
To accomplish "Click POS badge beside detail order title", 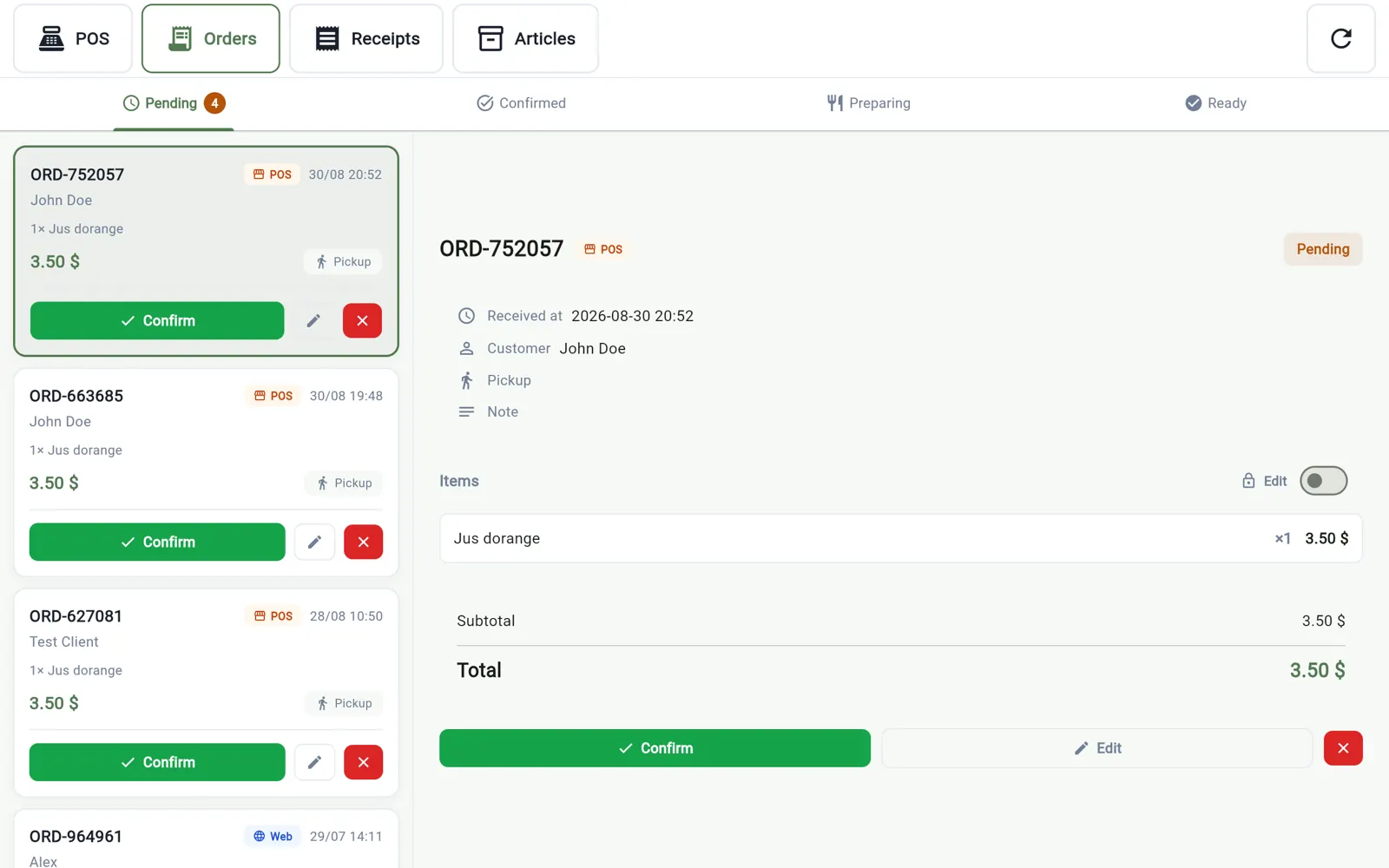I will 603,249.
